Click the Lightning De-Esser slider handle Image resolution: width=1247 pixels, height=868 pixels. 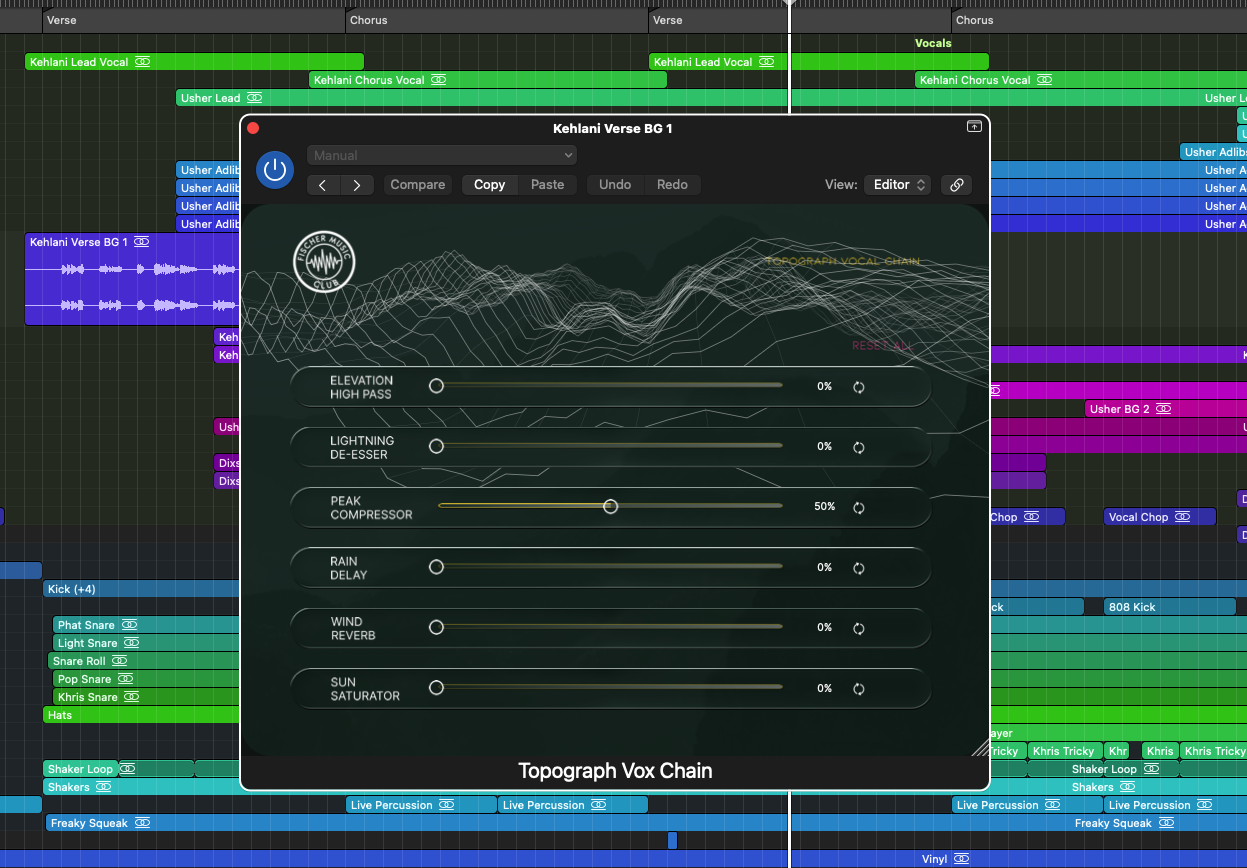[436, 446]
